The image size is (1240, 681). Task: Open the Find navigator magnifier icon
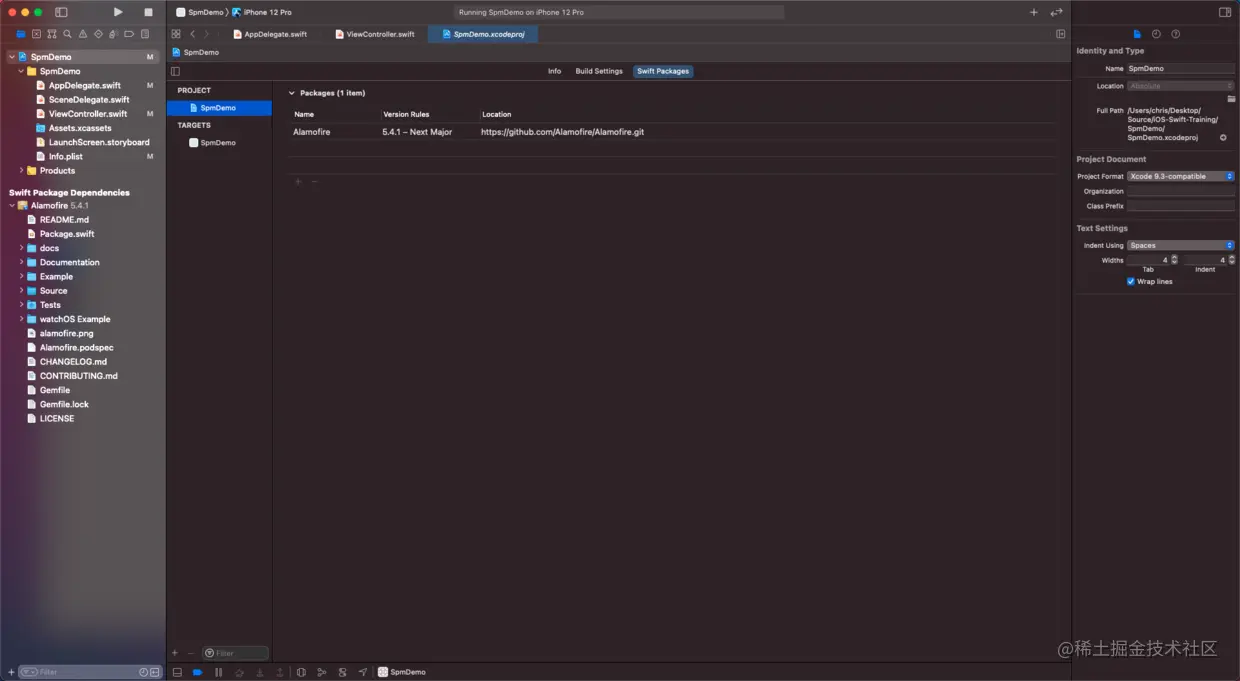click(67, 34)
